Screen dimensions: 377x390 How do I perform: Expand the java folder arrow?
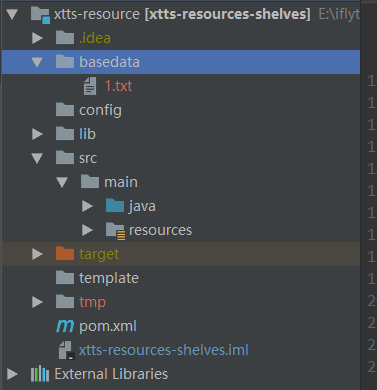[x=87, y=206]
